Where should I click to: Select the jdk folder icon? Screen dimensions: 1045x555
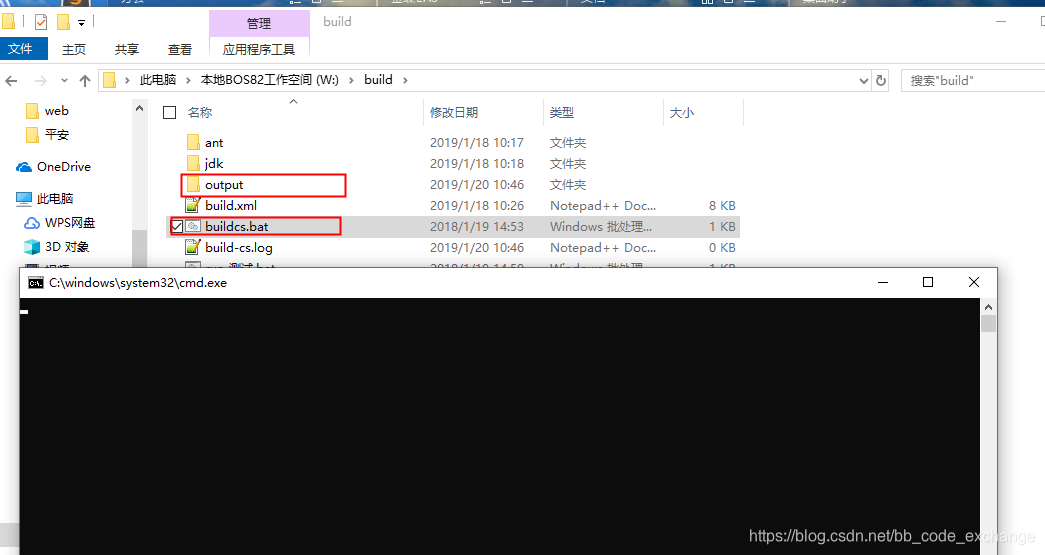(193, 163)
